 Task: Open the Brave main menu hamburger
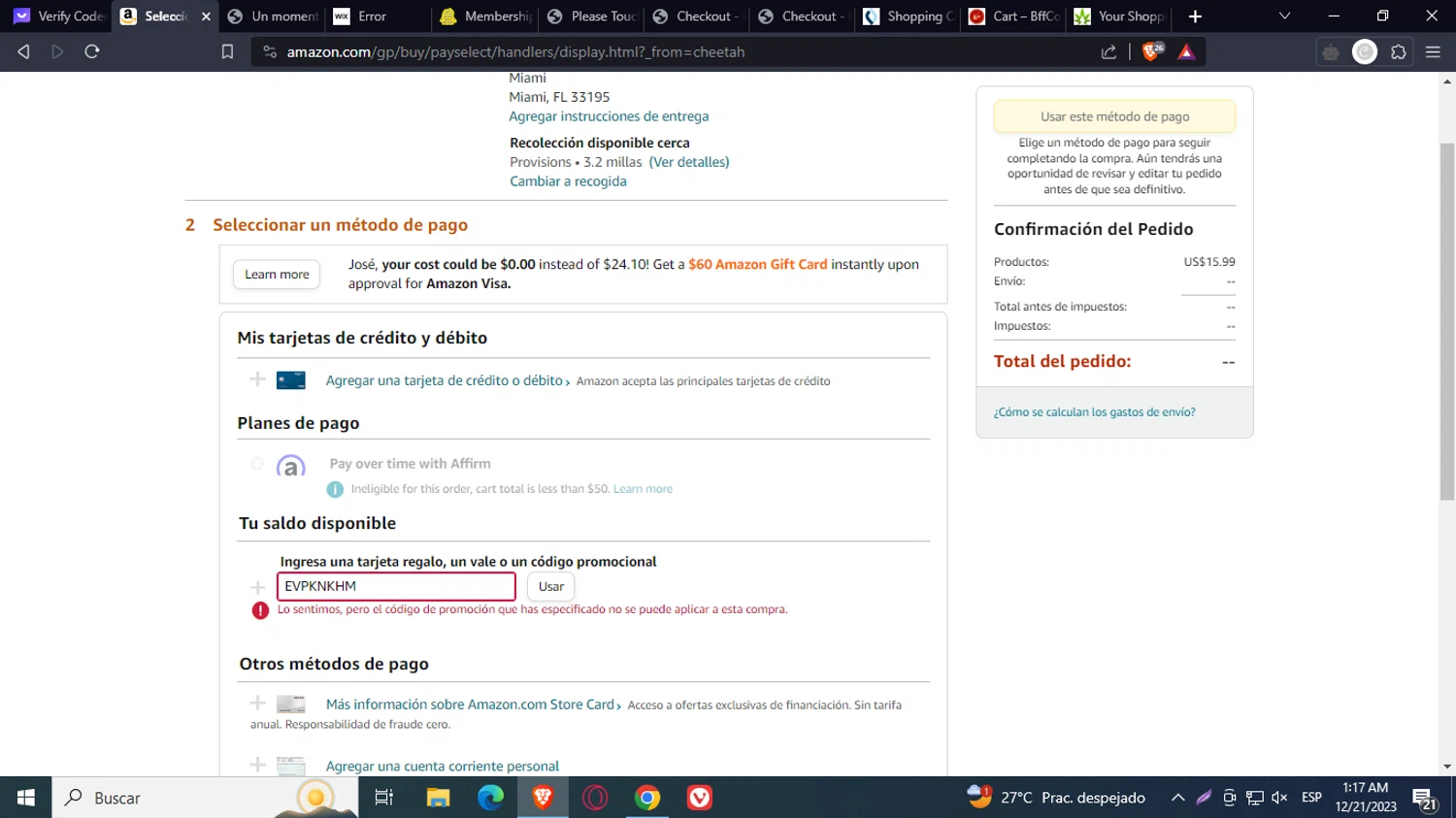pos(1433,52)
